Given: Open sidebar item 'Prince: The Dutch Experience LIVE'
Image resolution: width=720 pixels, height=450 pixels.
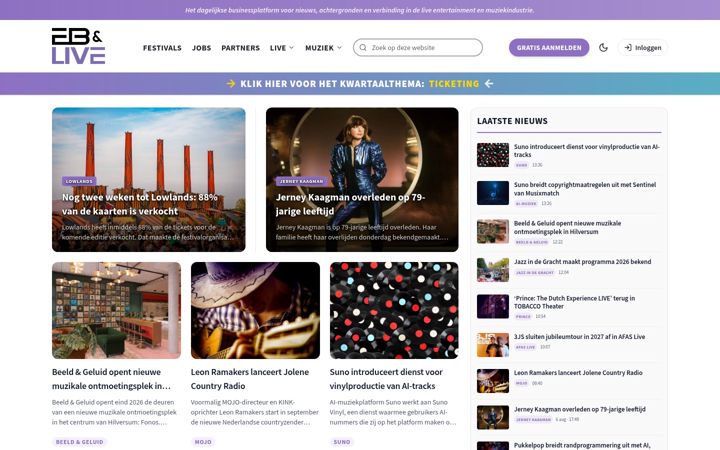Looking at the screenshot, I should [x=574, y=302].
